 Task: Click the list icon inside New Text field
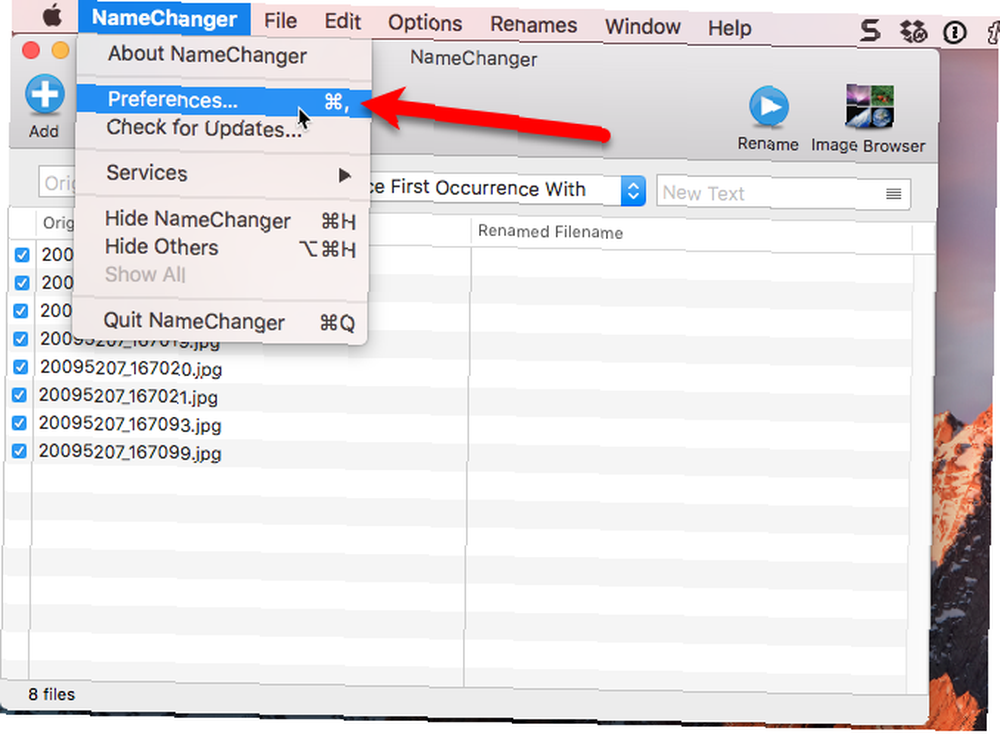(x=893, y=194)
